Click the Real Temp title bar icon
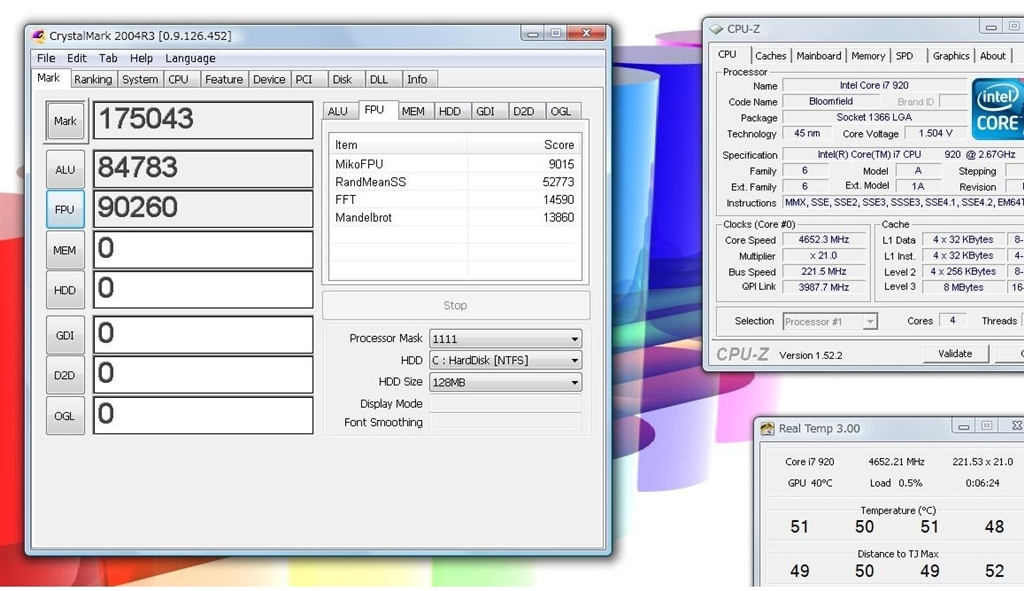The width and height of the screenshot is (1024, 591). 767,428
